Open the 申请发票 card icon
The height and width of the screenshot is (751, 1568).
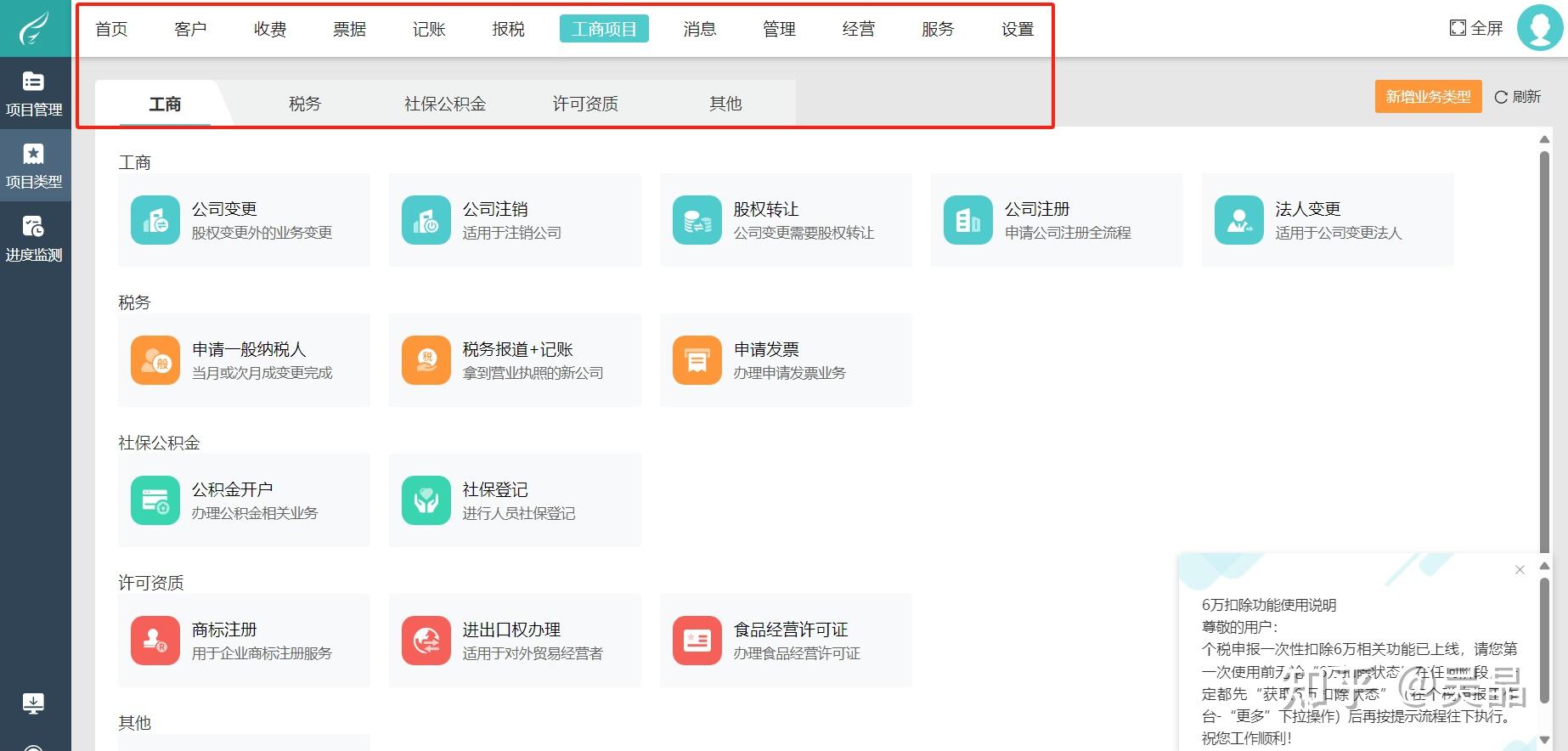point(697,360)
